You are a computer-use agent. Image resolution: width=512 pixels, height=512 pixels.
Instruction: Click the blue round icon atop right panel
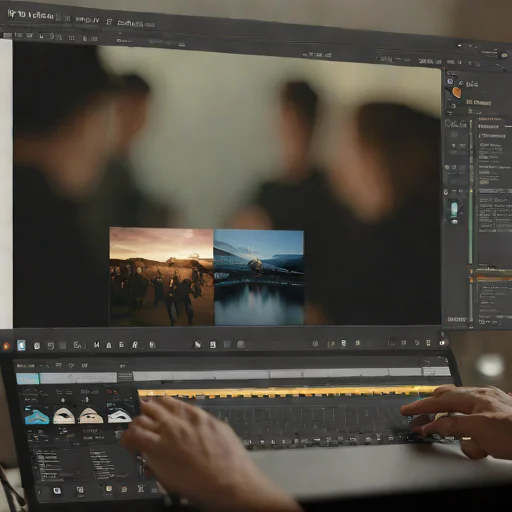[x=450, y=81]
